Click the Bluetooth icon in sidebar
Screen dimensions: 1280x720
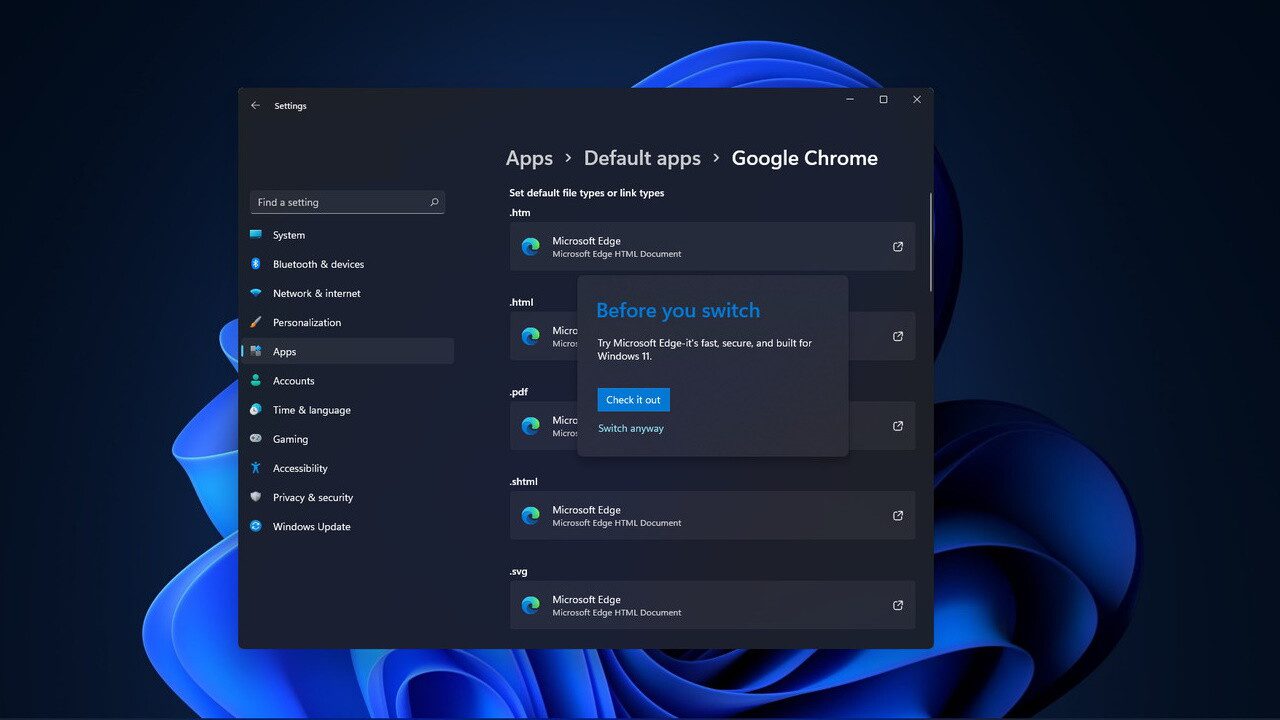[255, 264]
